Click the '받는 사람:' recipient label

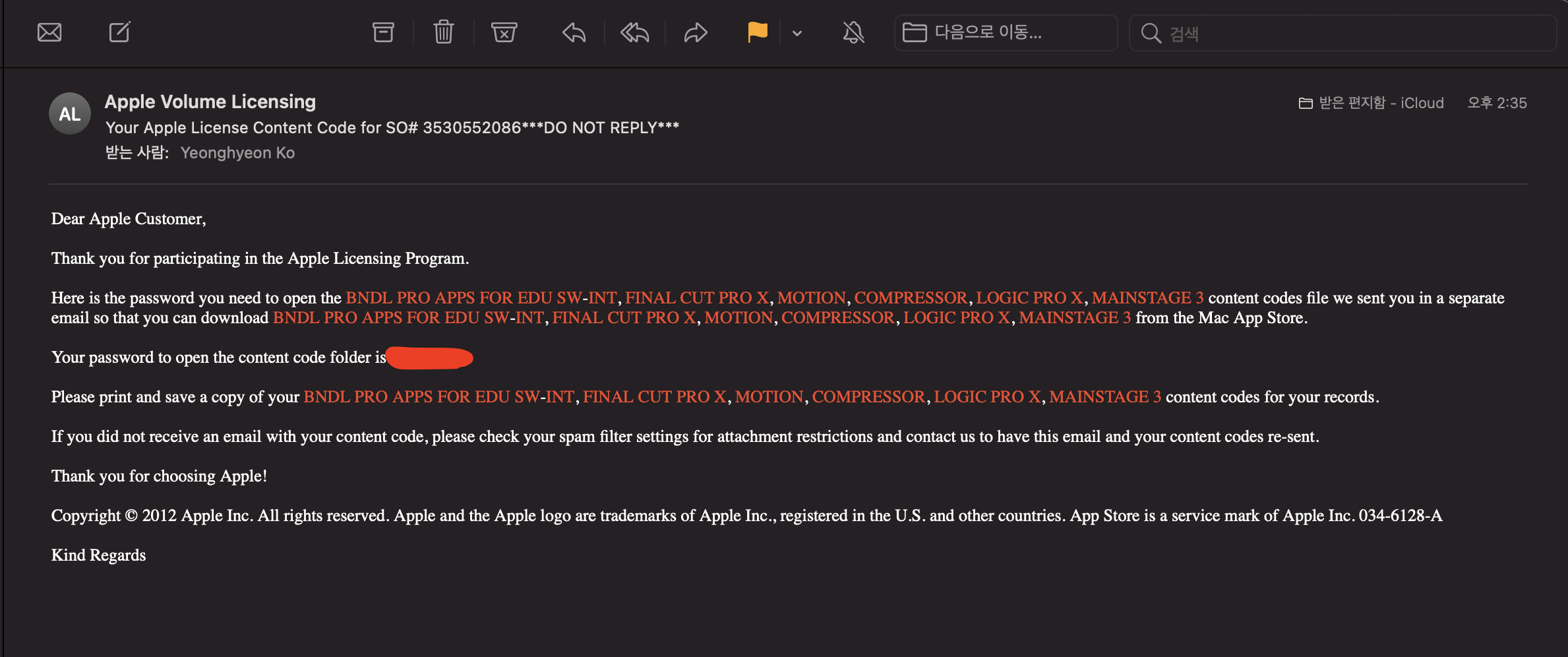(137, 153)
